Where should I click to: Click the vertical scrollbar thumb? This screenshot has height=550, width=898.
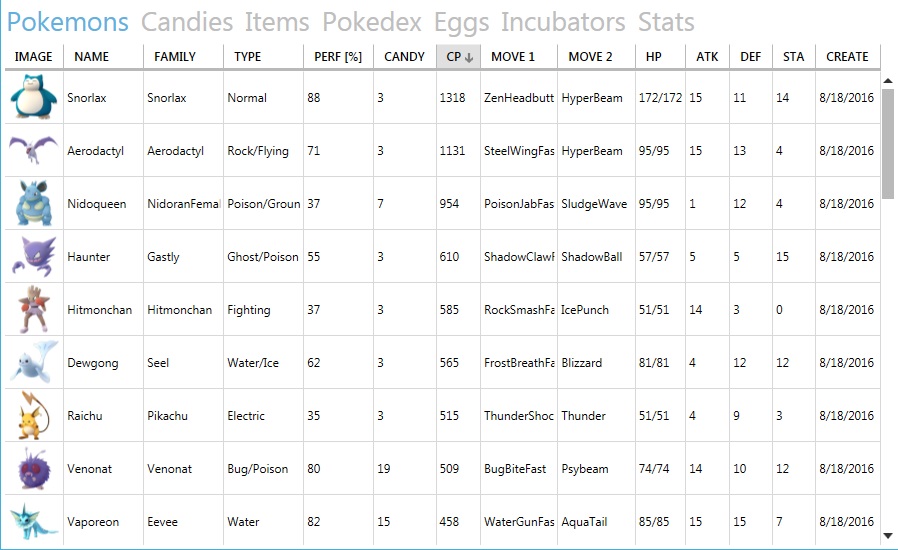pyautogui.click(x=888, y=143)
